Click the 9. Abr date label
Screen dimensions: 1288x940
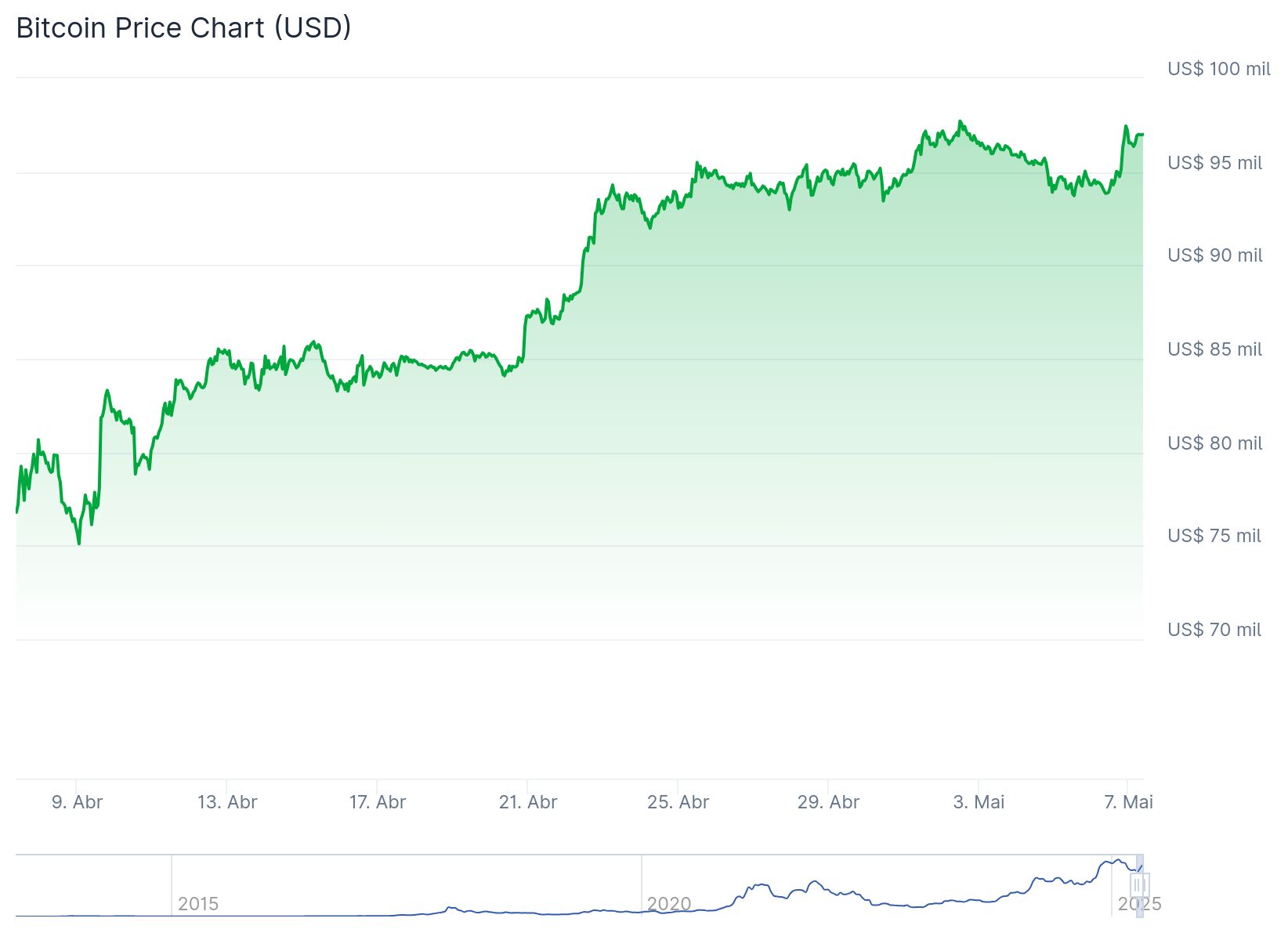tap(77, 802)
